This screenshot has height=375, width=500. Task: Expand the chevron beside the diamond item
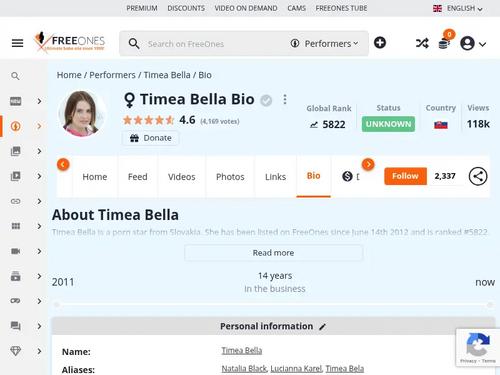[x=39, y=351]
